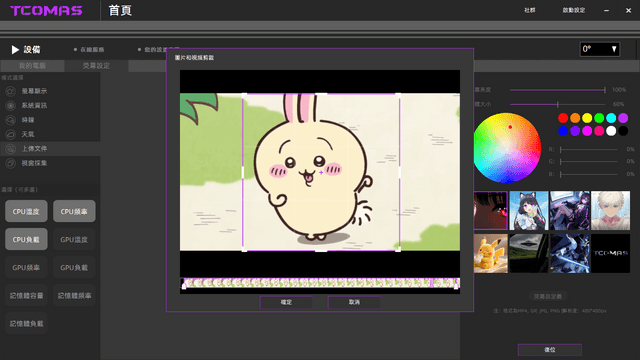
Task: Click the crop box right-edge handle
Action: point(399,172)
